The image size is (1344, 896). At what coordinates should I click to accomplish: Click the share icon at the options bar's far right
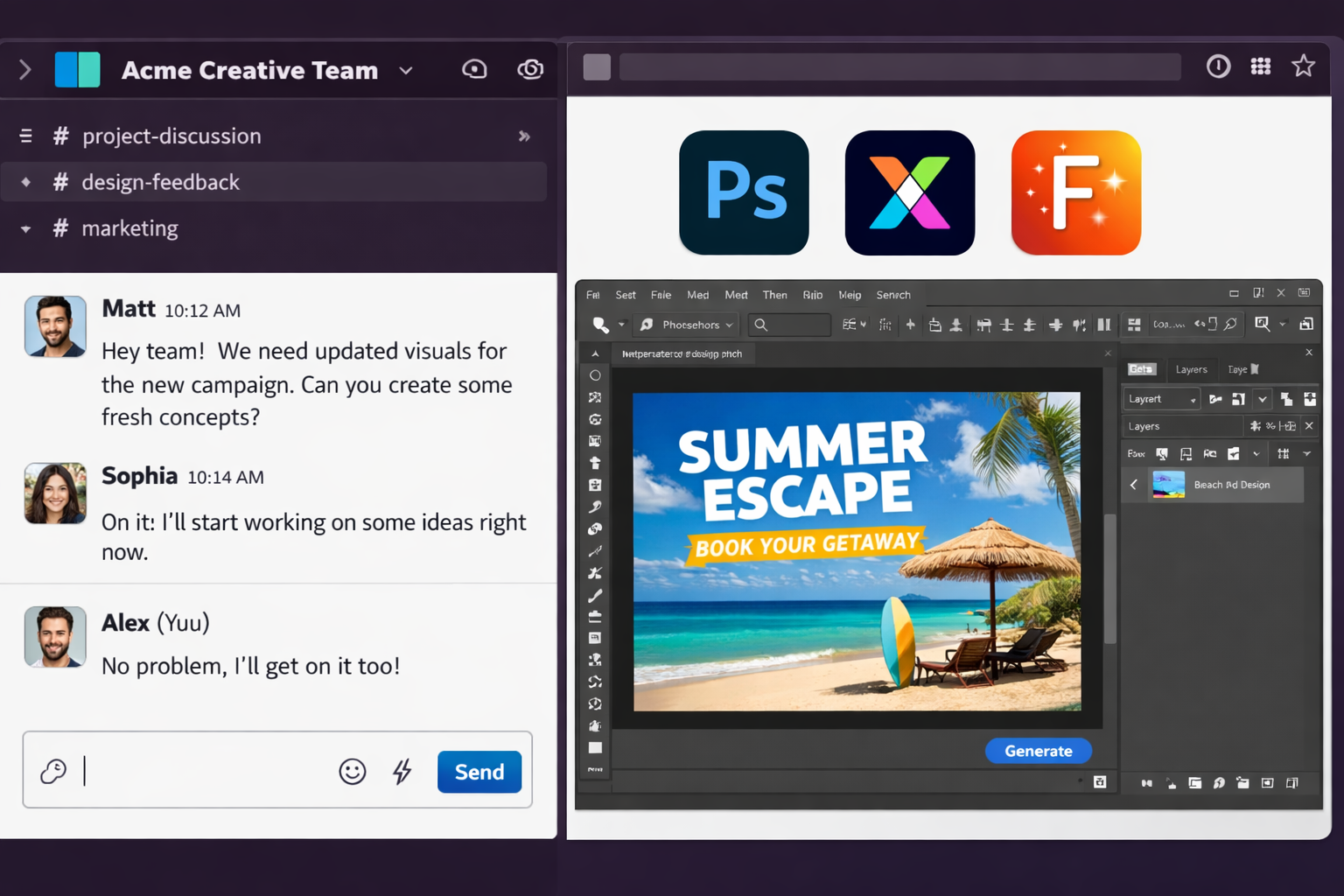point(1305,325)
